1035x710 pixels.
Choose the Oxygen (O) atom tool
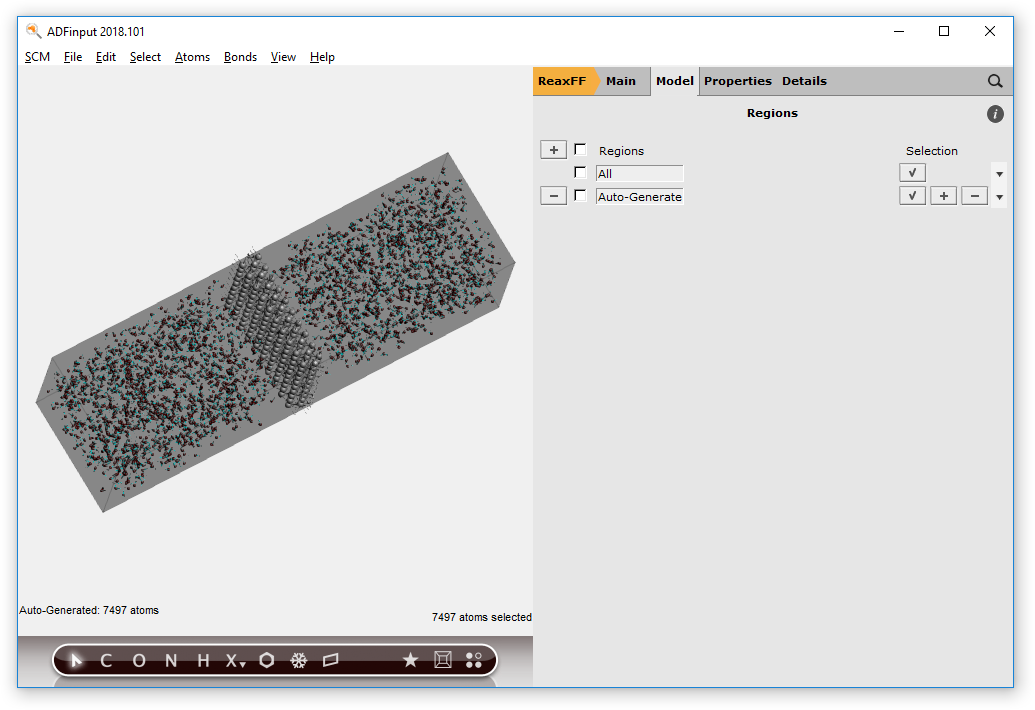tap(139, 660)
